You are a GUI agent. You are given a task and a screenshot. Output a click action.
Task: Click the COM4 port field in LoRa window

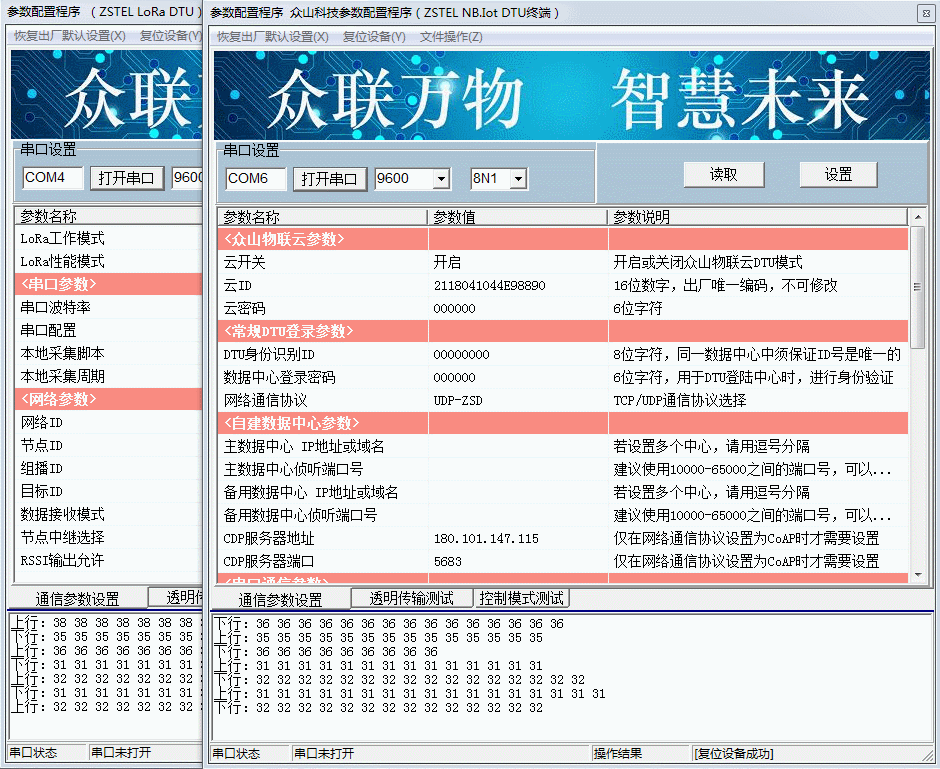pyautogui.click(x=53, y=177)
